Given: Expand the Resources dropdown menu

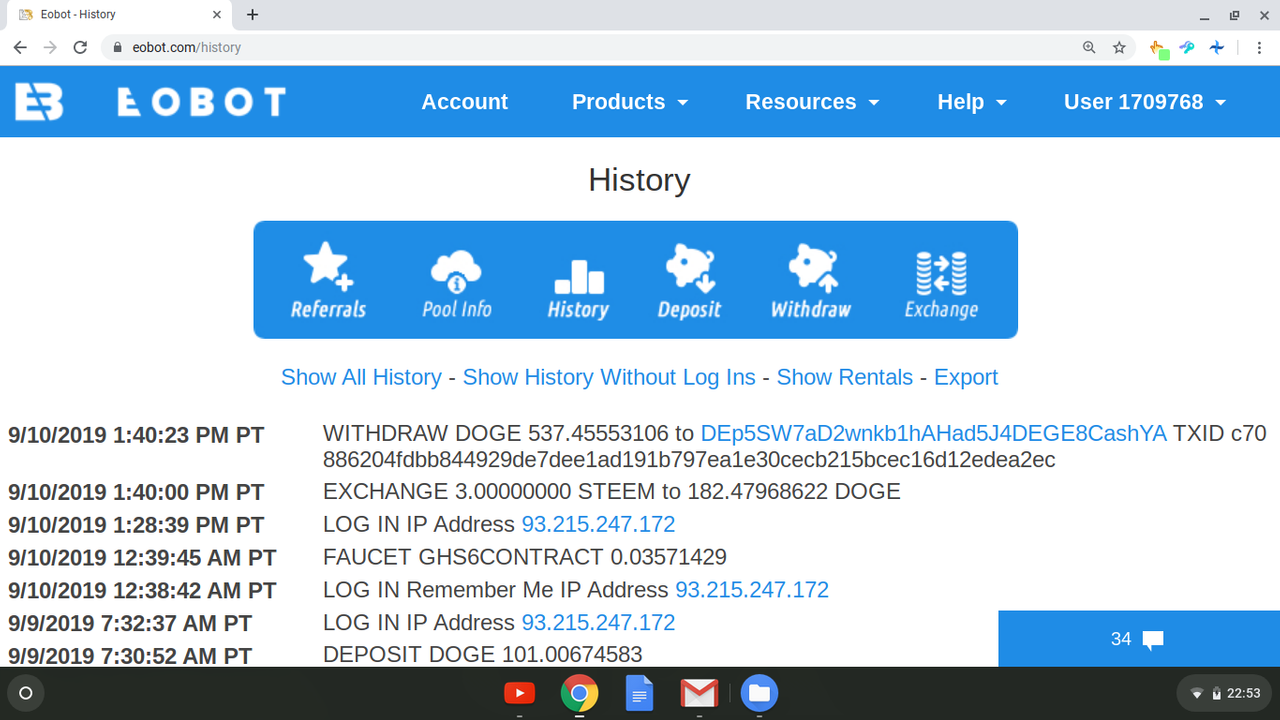Looking at the screenshot, I should pyautogui.click(x=812, y=102).
